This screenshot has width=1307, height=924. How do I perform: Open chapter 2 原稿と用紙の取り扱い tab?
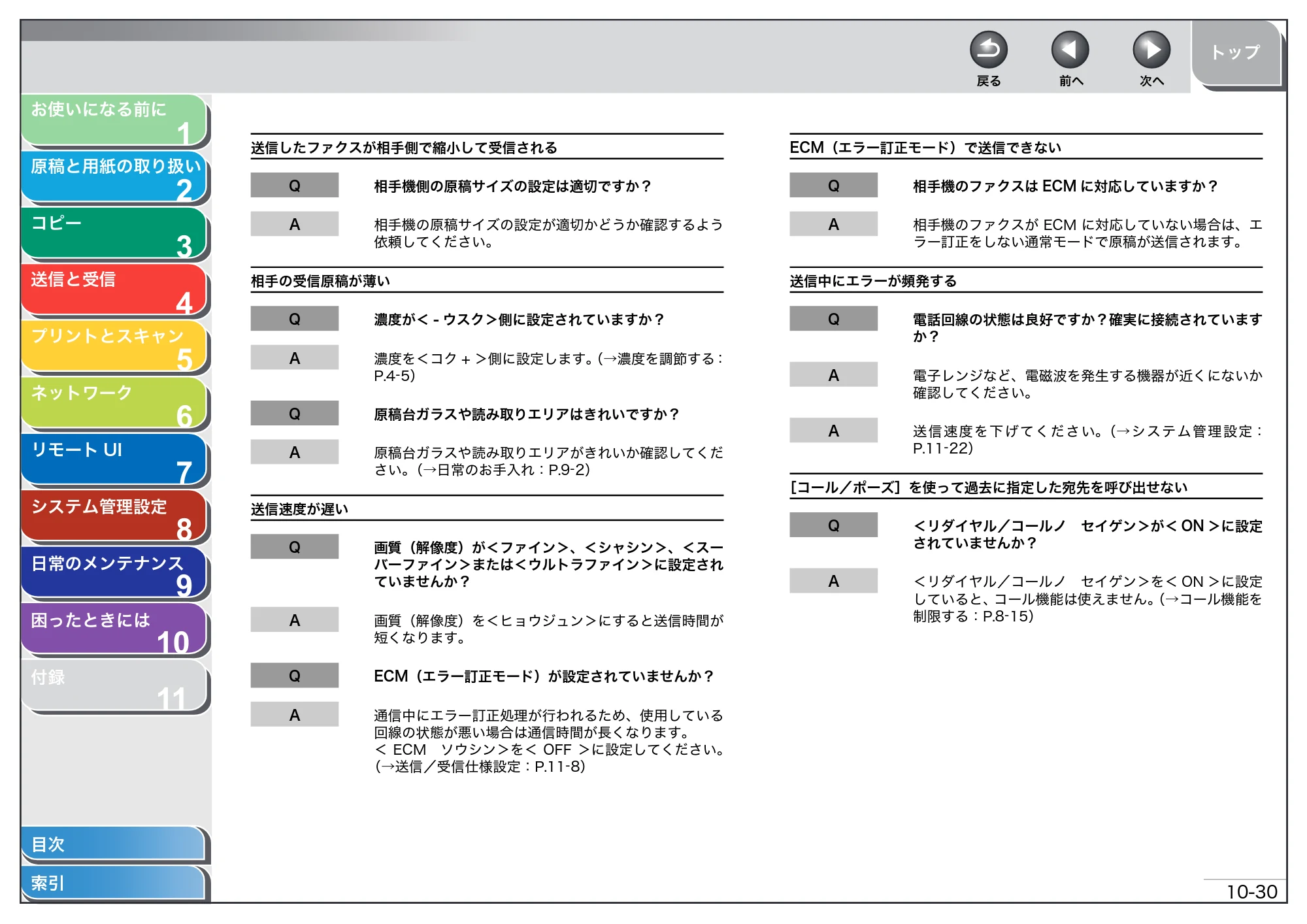[x=114, y=176]
